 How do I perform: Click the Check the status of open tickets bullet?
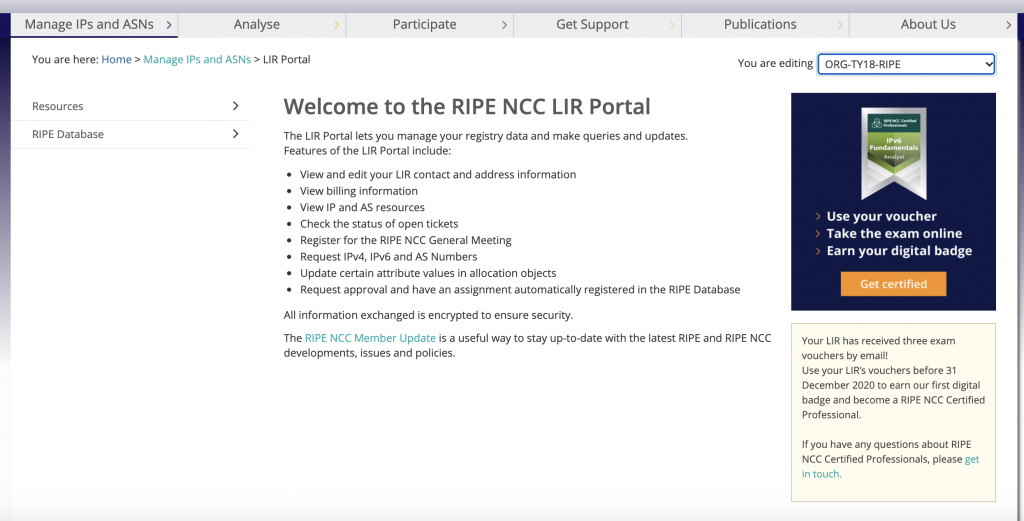point(379,224)
